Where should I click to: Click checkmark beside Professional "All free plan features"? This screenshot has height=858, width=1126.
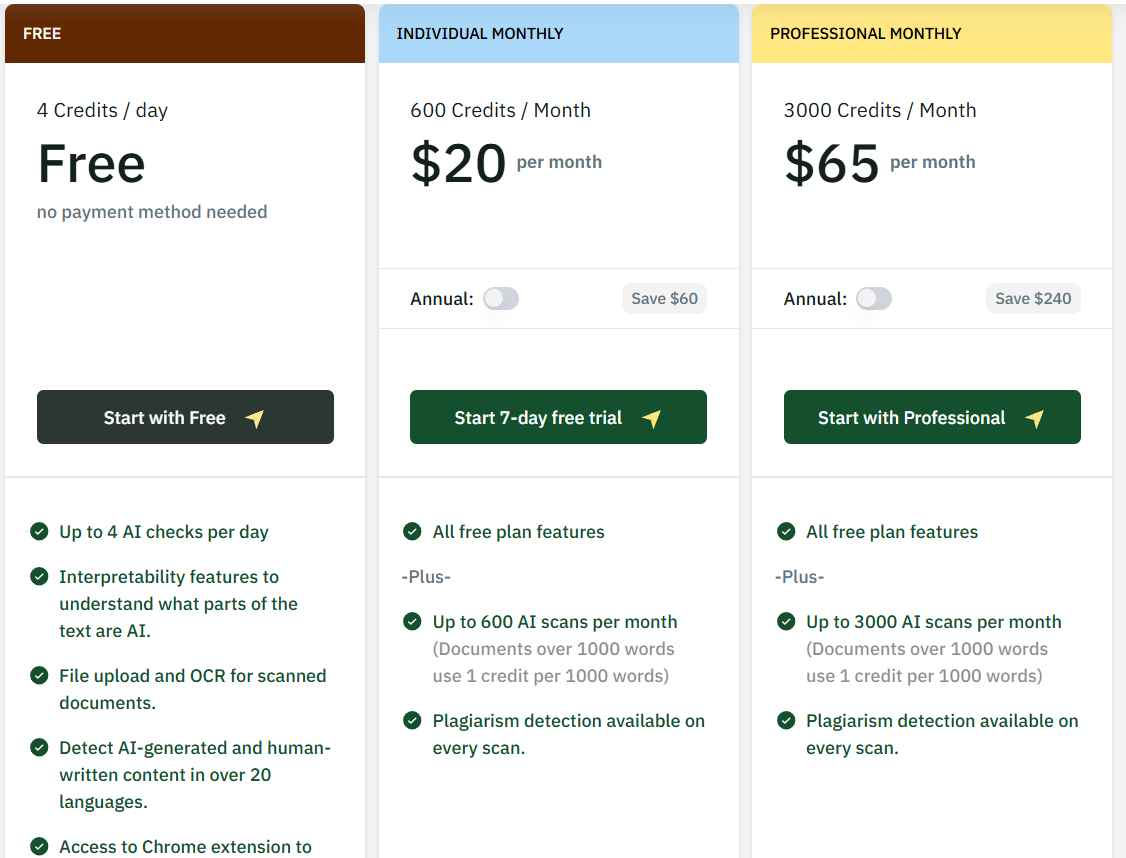(786, 531)
